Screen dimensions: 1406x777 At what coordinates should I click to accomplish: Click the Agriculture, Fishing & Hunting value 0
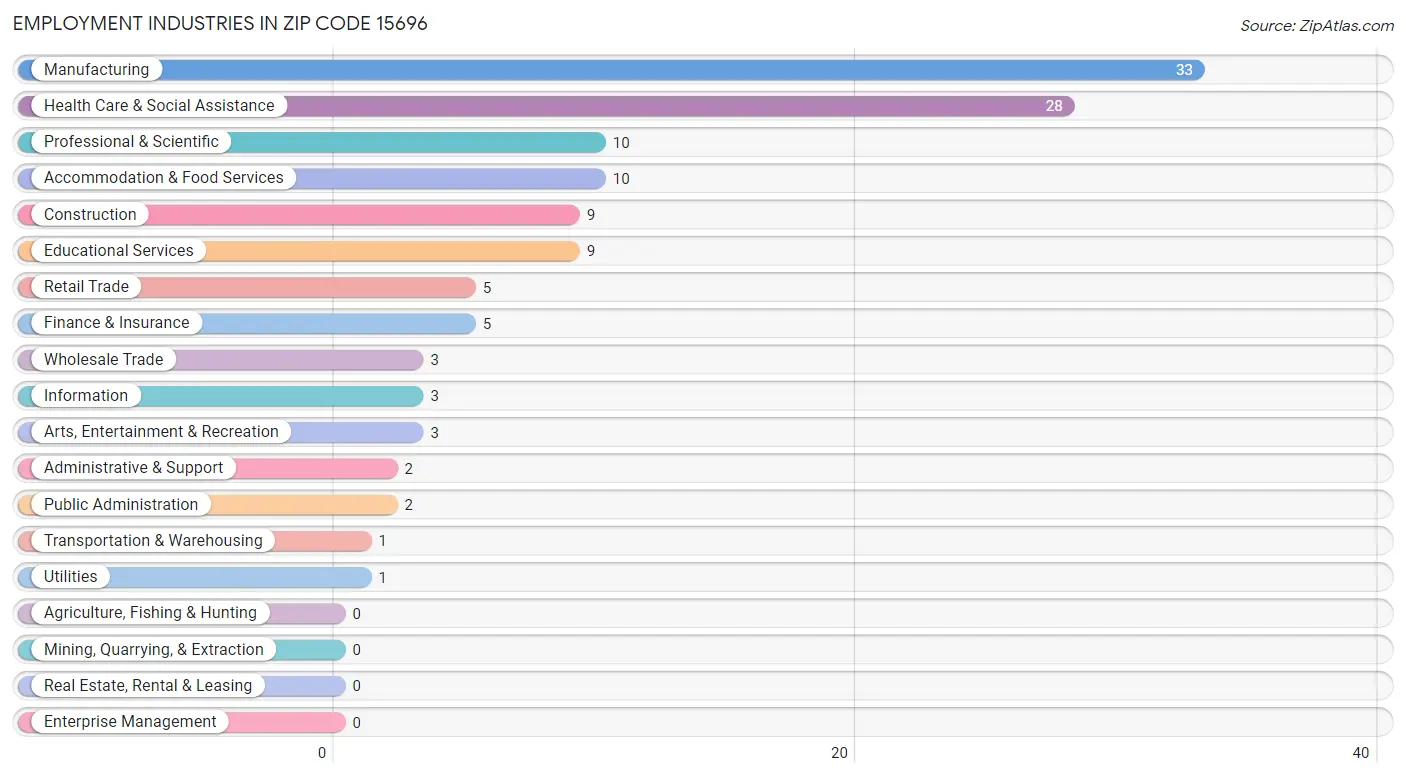(357, 614)
